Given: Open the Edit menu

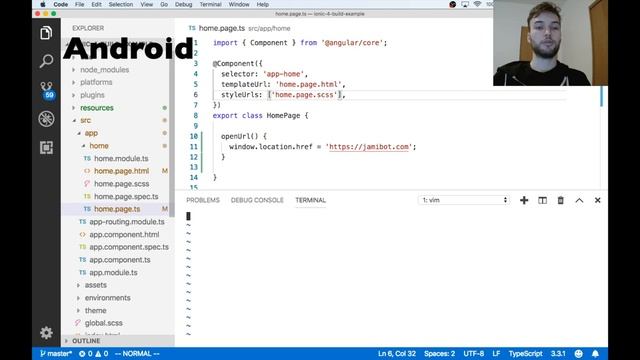Looking at the screenshot, I should [x=96, y=4].
